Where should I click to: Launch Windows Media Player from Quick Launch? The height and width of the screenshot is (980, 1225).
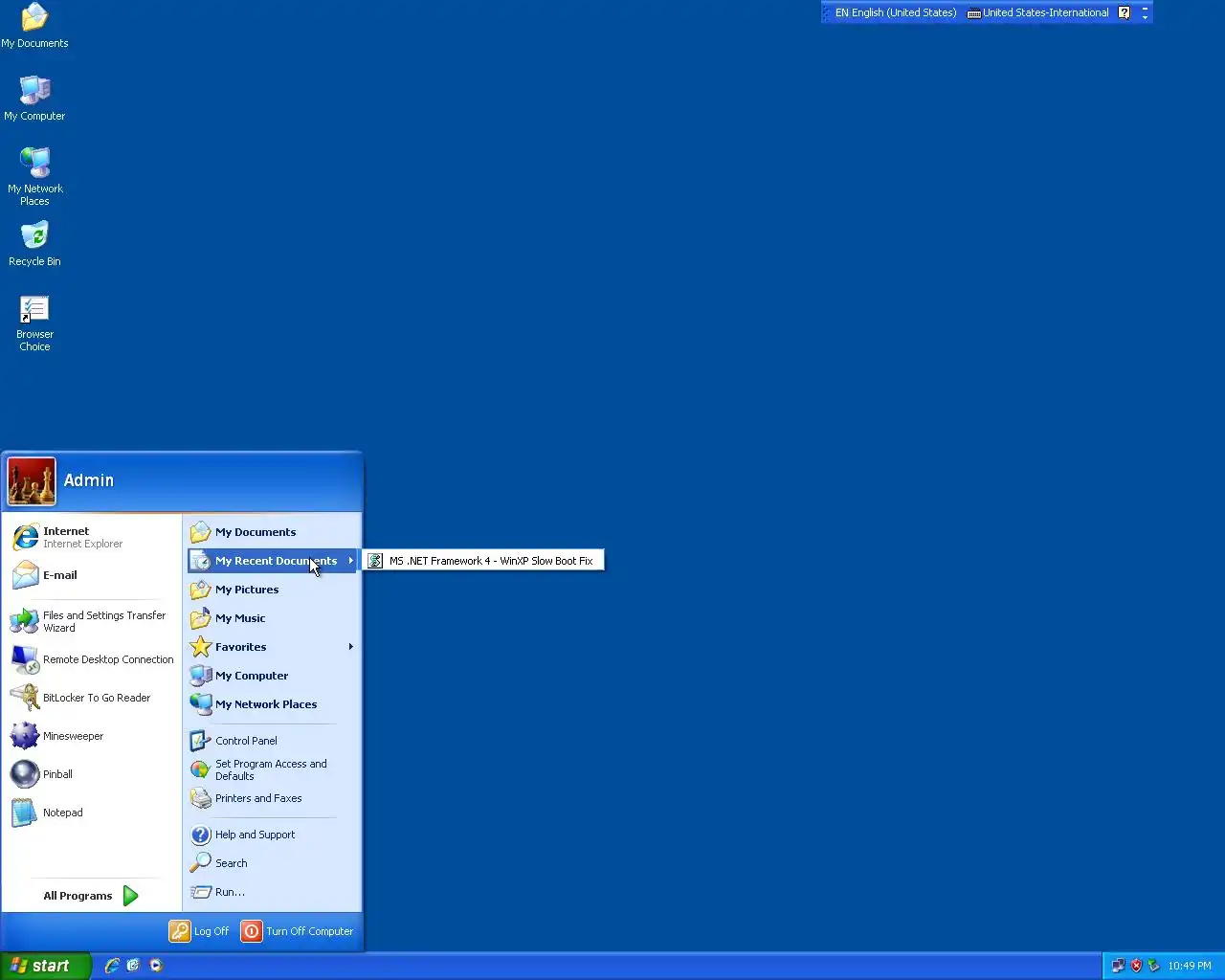pos(156,966)
